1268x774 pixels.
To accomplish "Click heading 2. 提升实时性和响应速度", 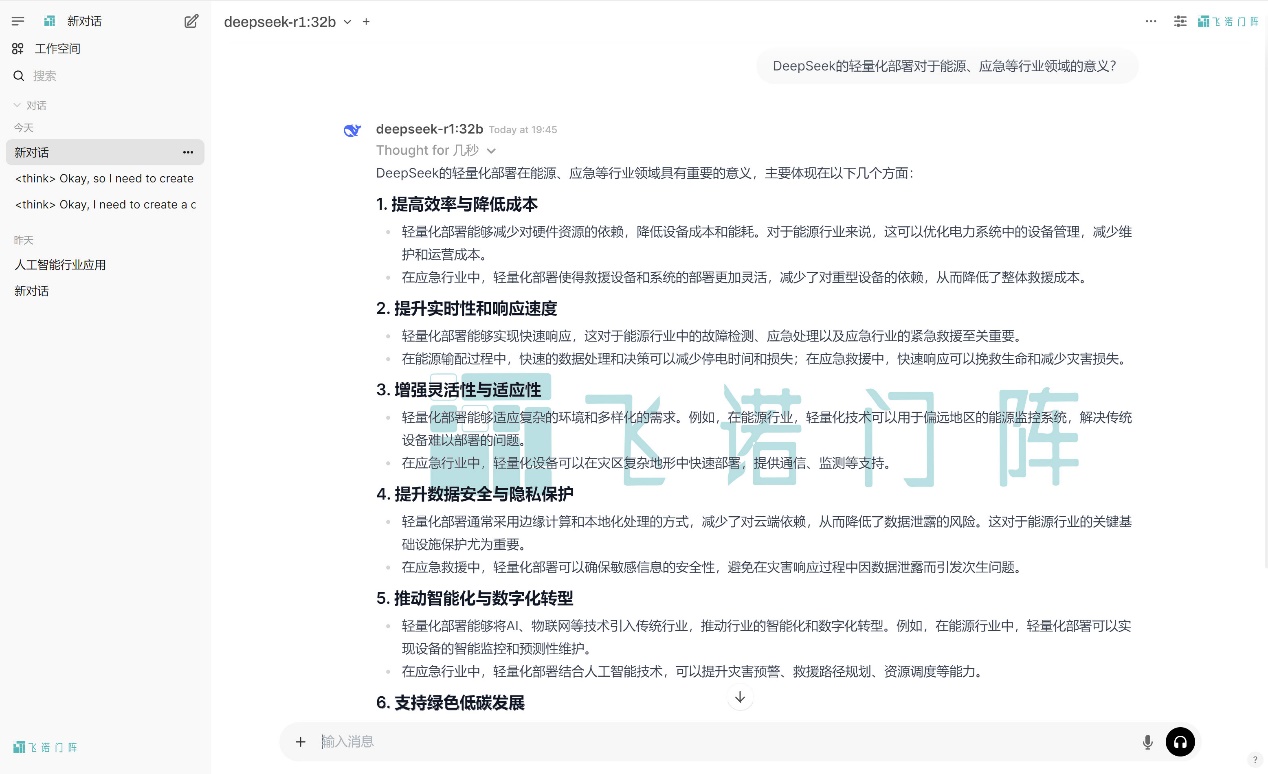I will click(467, 309).
